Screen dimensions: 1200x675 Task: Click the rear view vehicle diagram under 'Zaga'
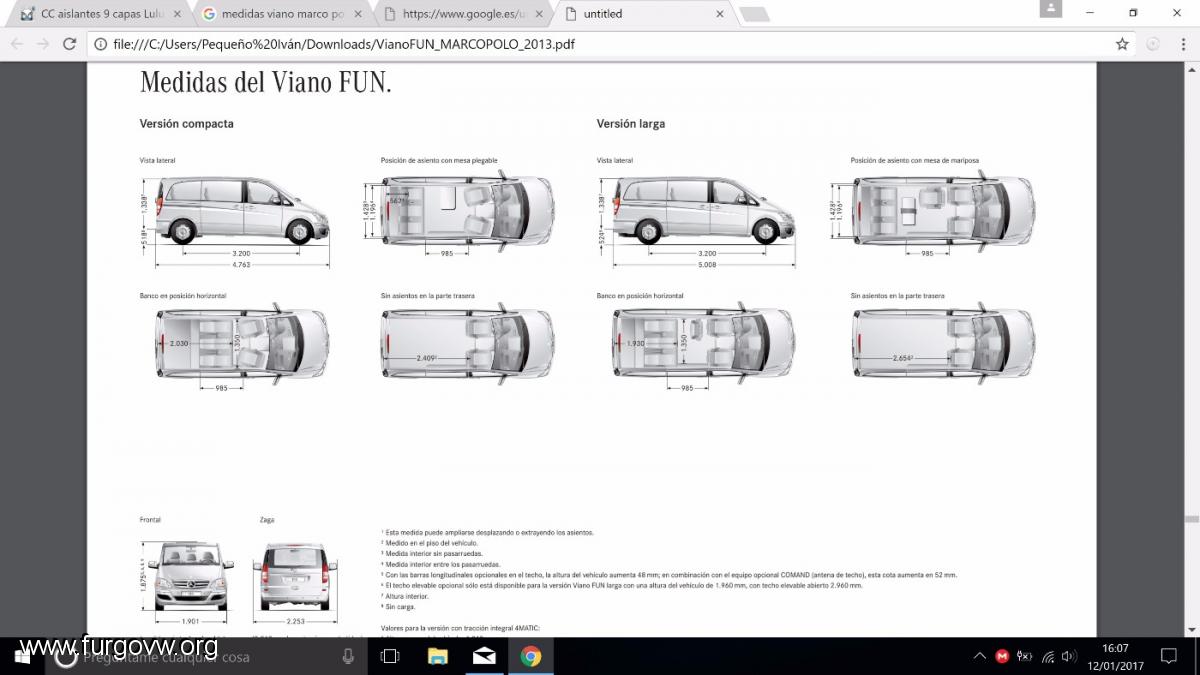(294, 576)
